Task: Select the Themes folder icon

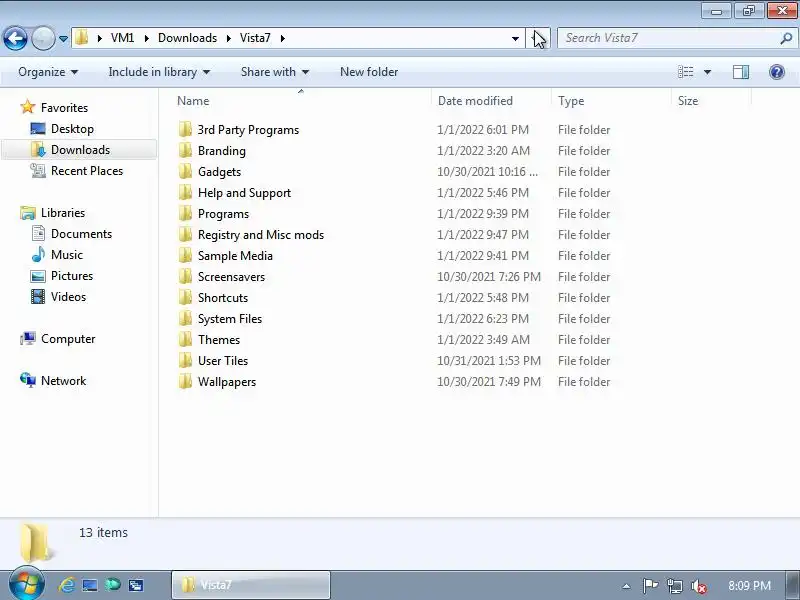Action: pyautogui.click(x=185, y=339)
